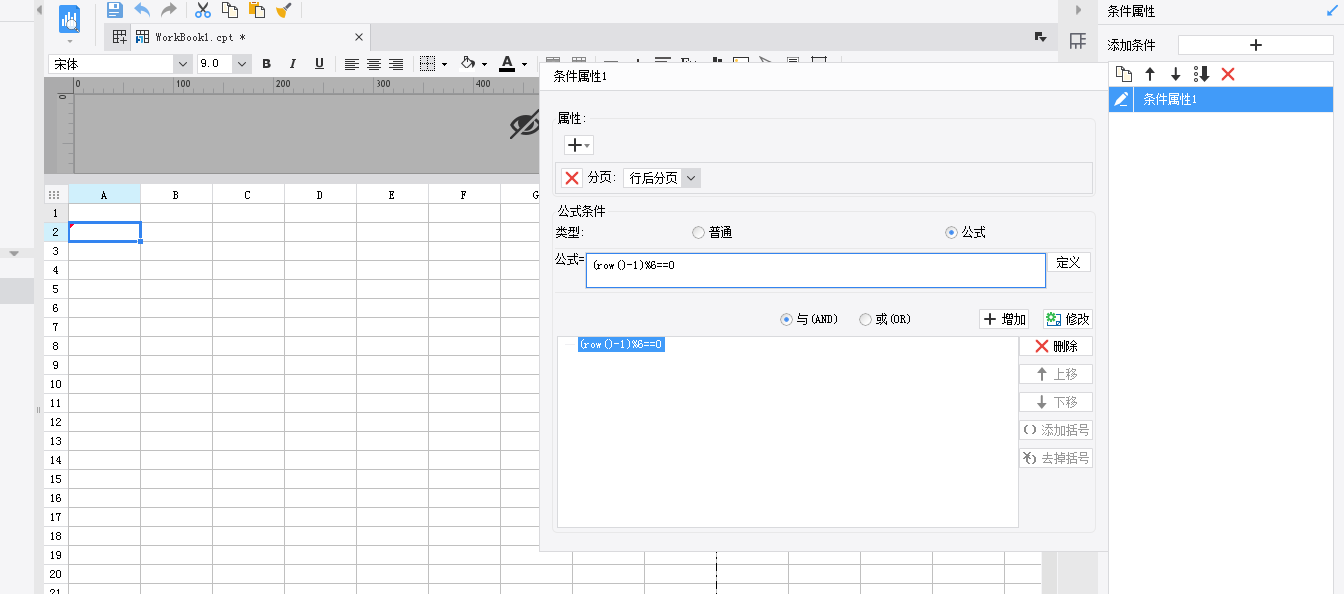Screen dimensions: 1344x594
Task: Click the new template grid icon beside the tab
Action: click(x=119, y=37)
